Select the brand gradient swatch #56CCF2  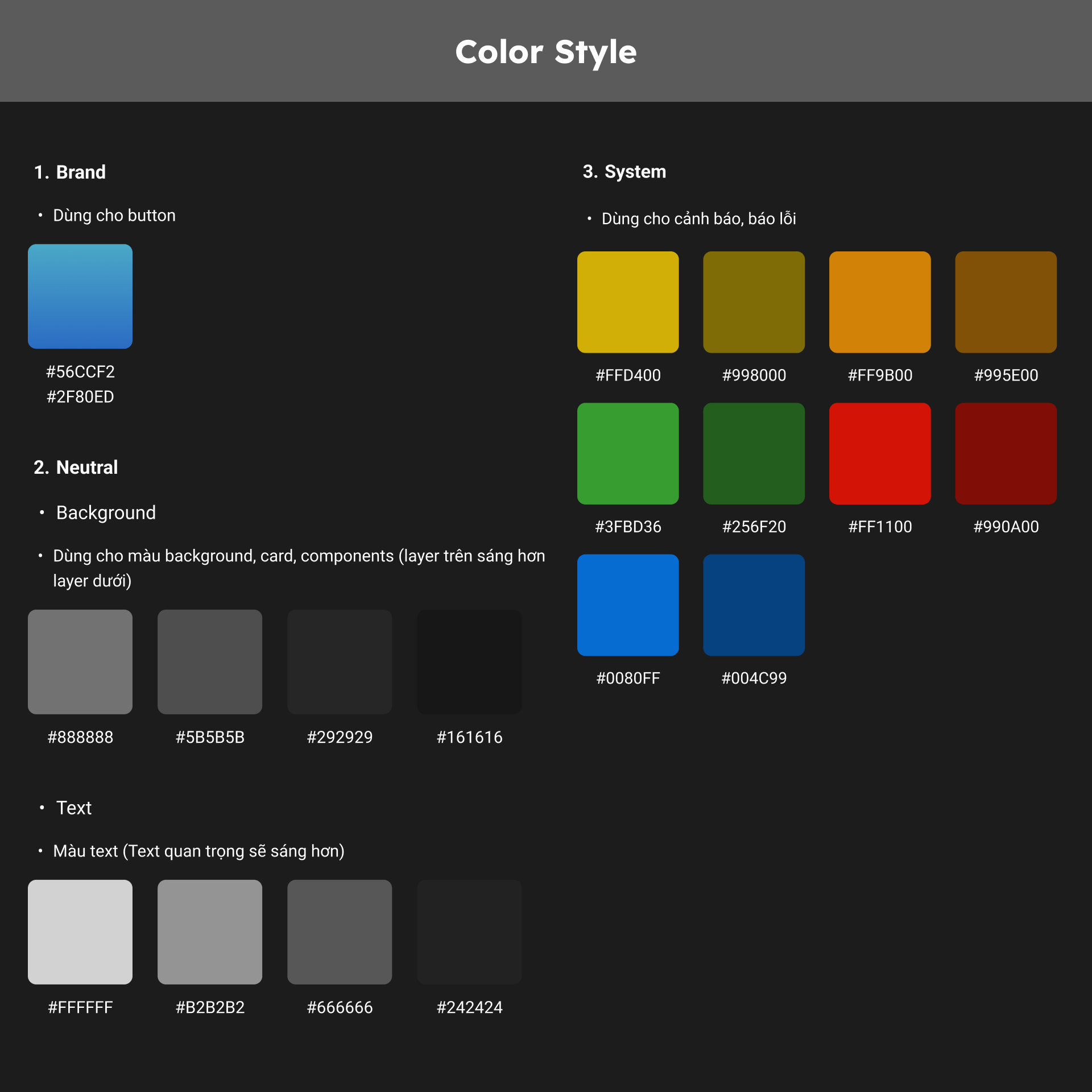point(80,296)
